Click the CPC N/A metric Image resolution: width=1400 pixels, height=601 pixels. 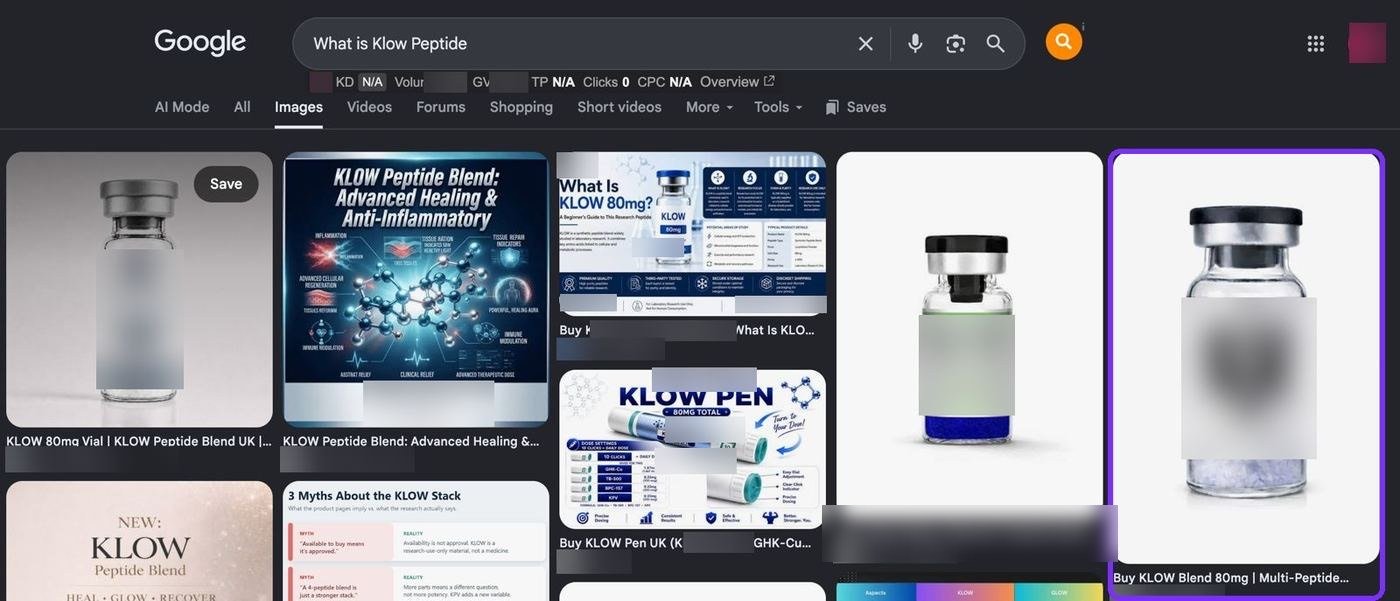click(x=664, y=82)
